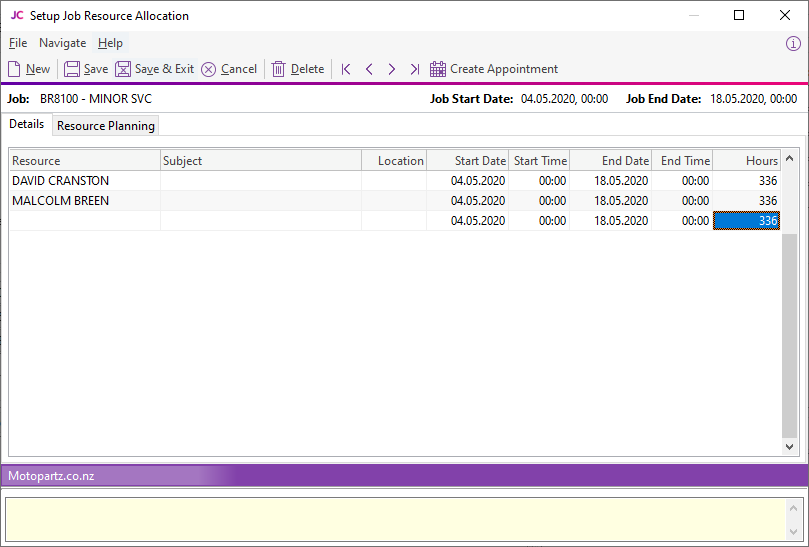Image resolution: width=809 pixels, height=547 pixels.
Task: Click the New record toolbar icon
Action: click(15, 69)
